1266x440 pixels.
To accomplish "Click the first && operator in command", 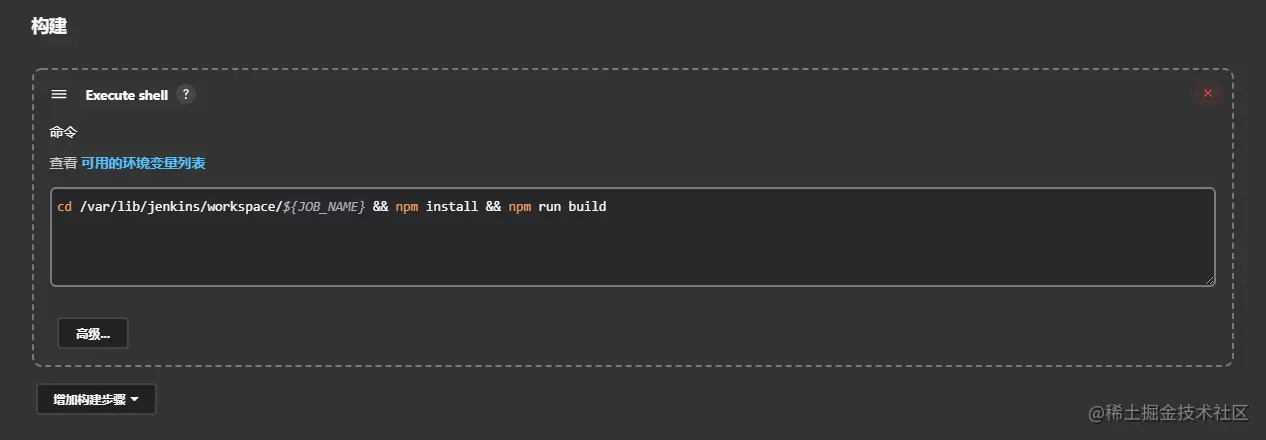I will click(x=380, y=207).
